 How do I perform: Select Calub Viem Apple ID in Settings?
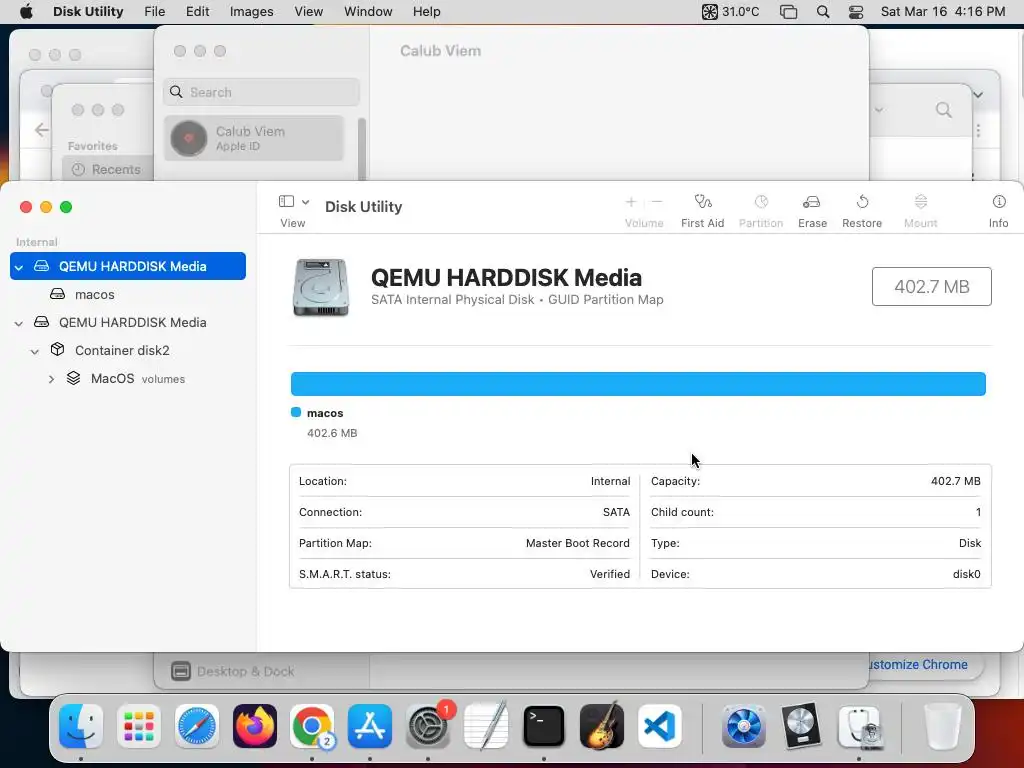253,138
